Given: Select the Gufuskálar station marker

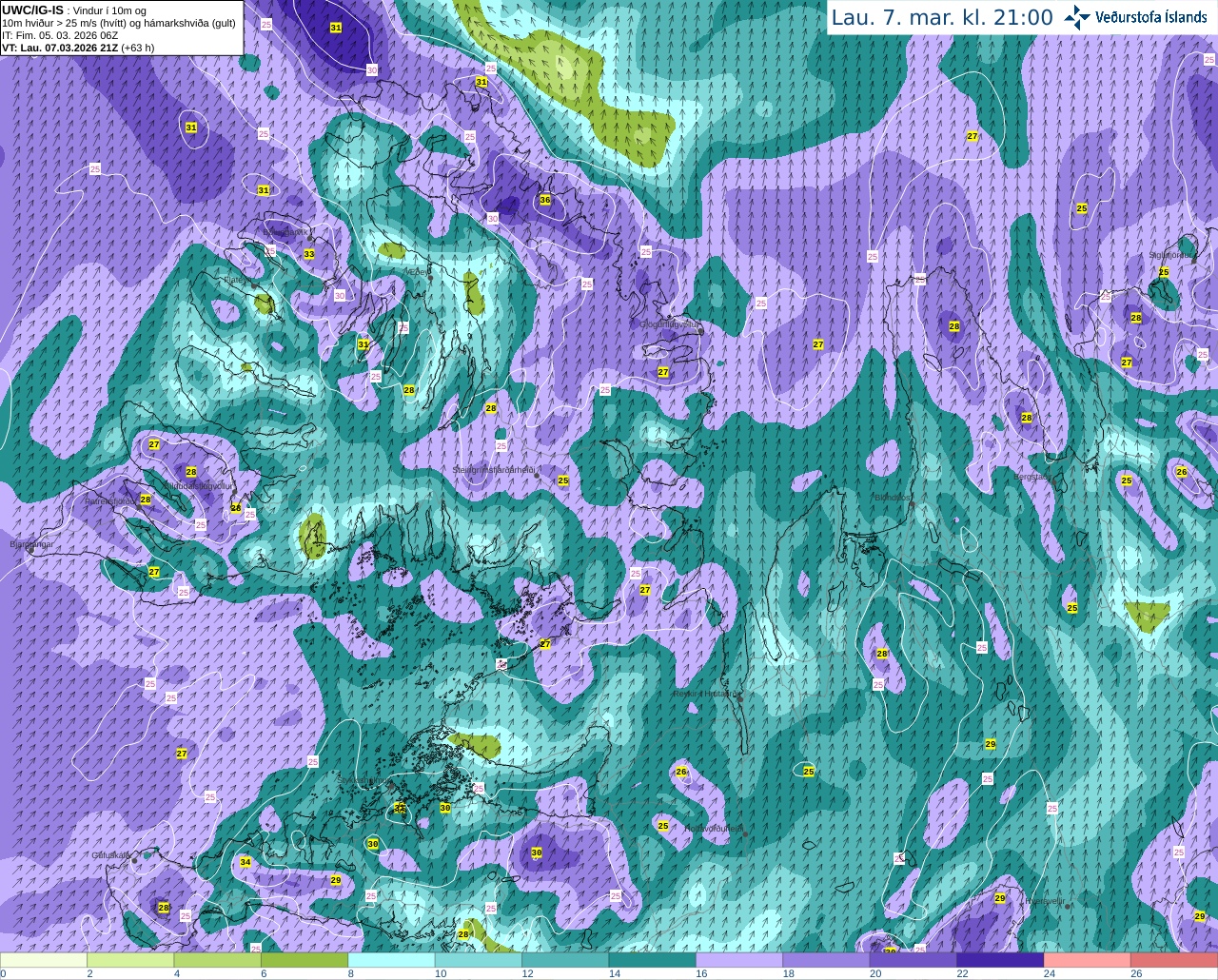Looking at the screenshot, I should pyautogui.click(x=134, y=860).
